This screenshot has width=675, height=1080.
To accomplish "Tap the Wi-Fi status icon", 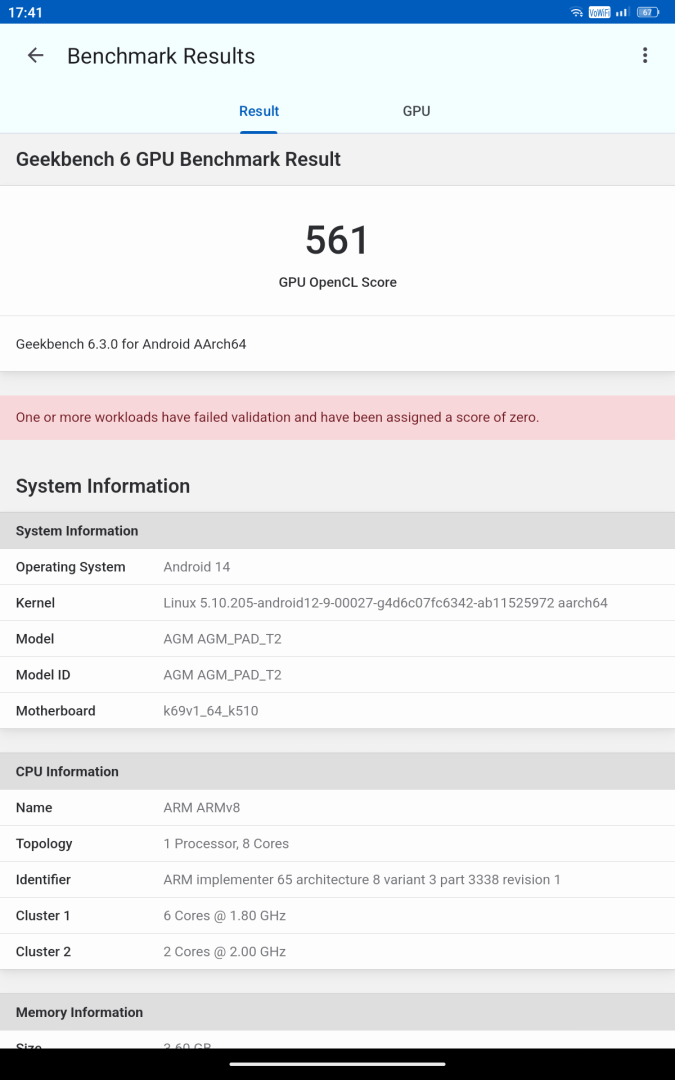I will (x=577, y=12).
